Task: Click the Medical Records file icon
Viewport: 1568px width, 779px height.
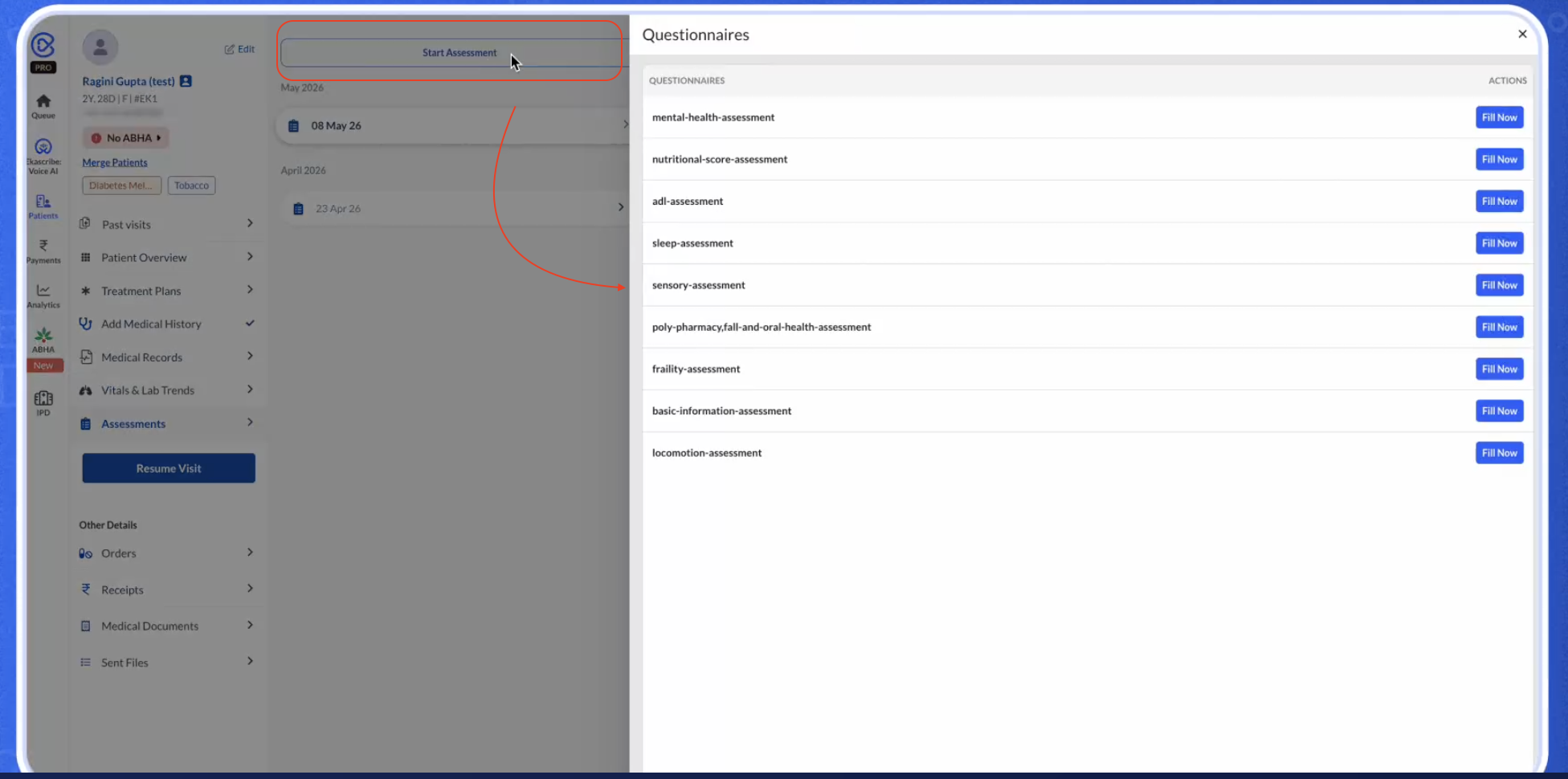Action: tap(86, 357)
